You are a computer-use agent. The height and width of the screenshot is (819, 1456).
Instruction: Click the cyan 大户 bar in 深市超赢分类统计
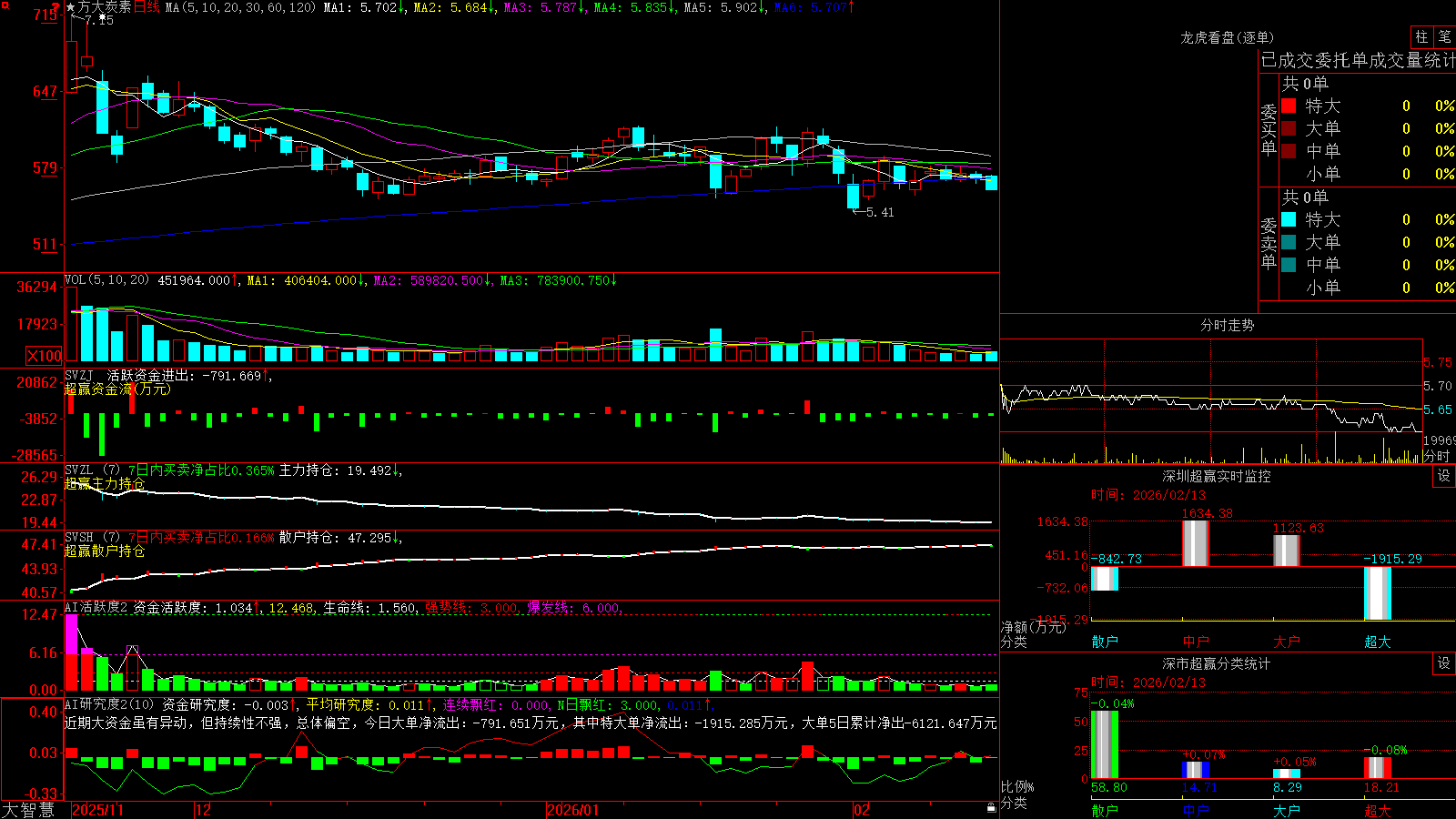(1286, 773)
